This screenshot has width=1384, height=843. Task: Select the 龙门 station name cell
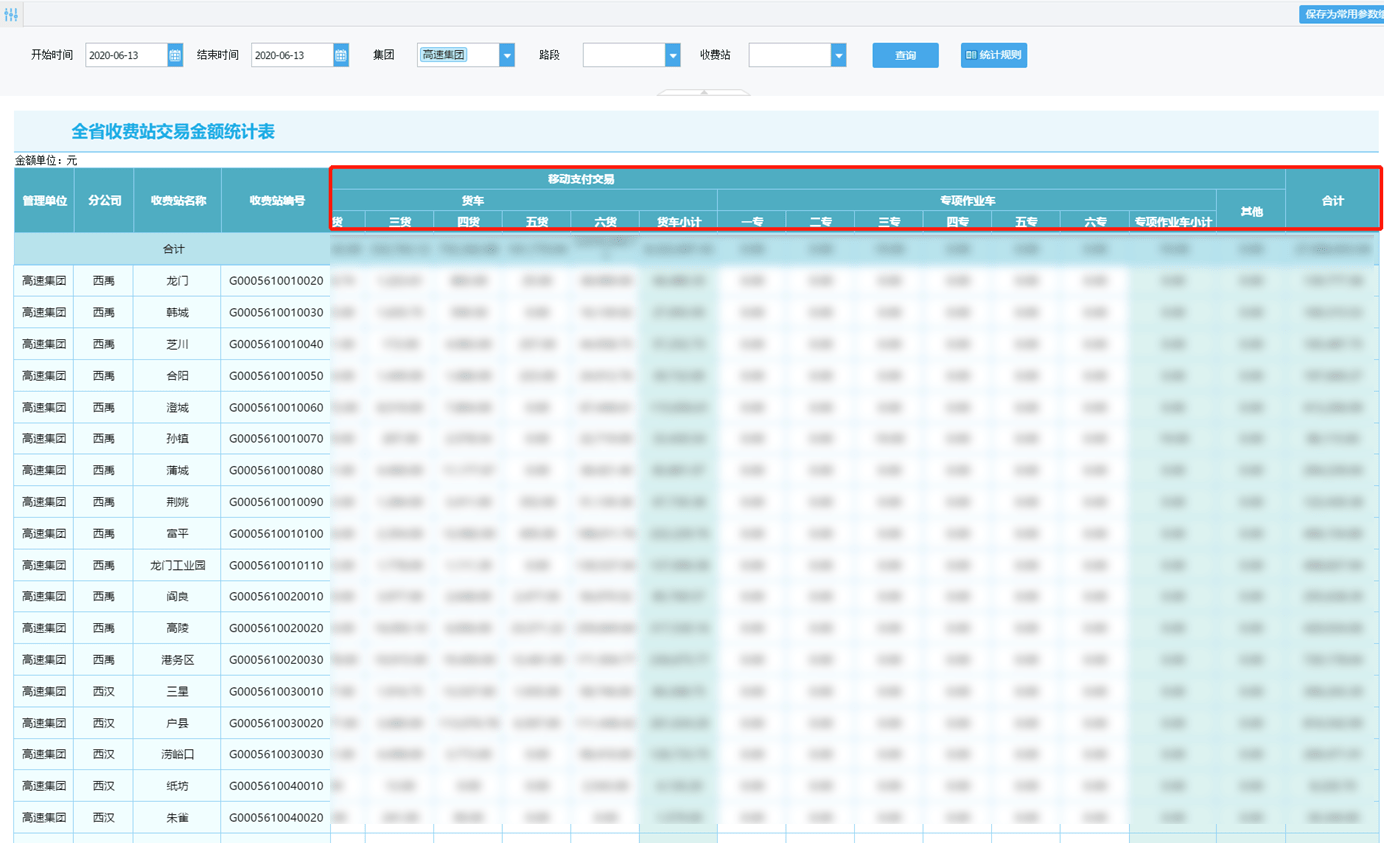click(x=178, y=281)
